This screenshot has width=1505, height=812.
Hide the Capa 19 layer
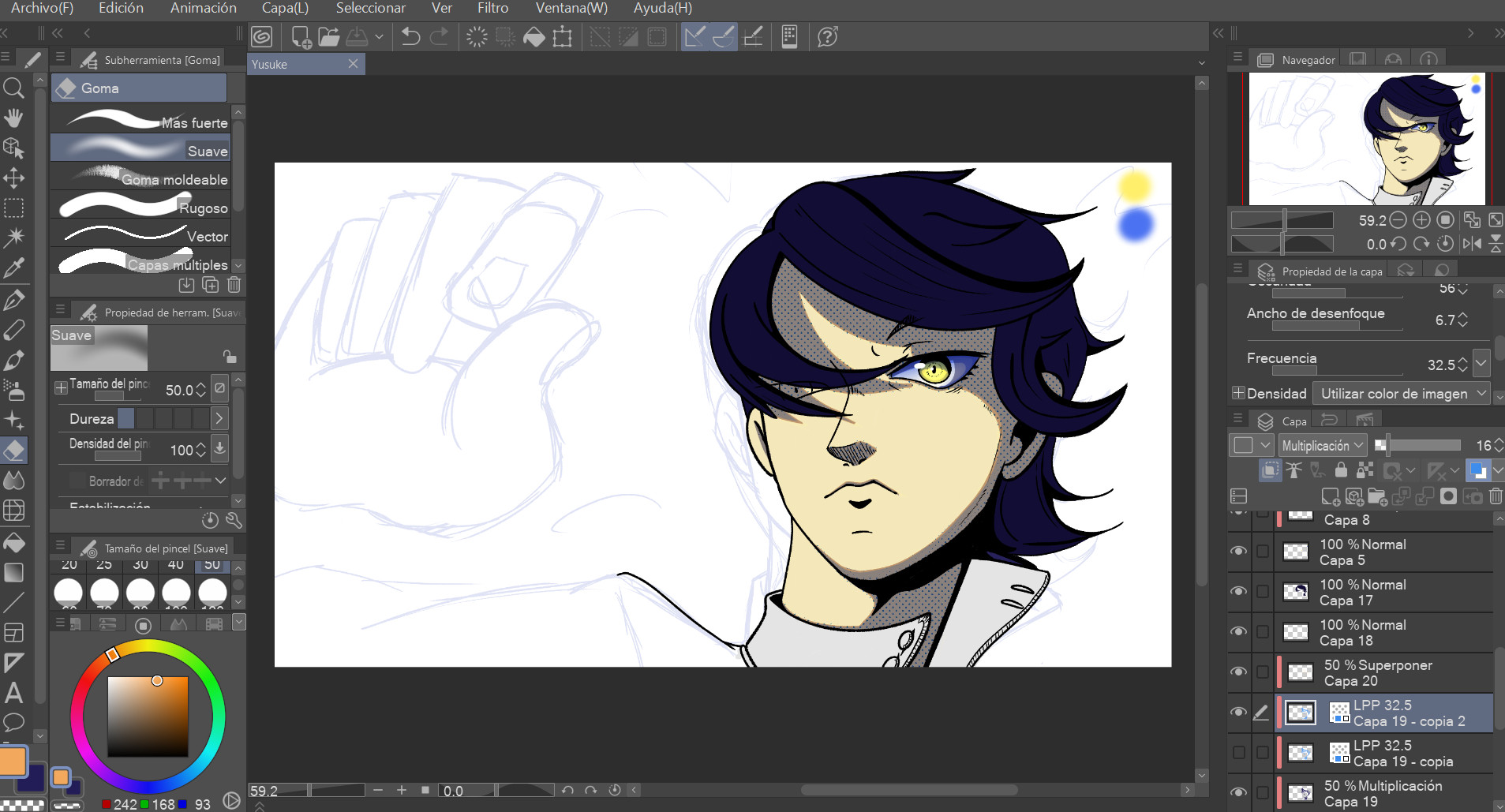(x=1239, y=792)
